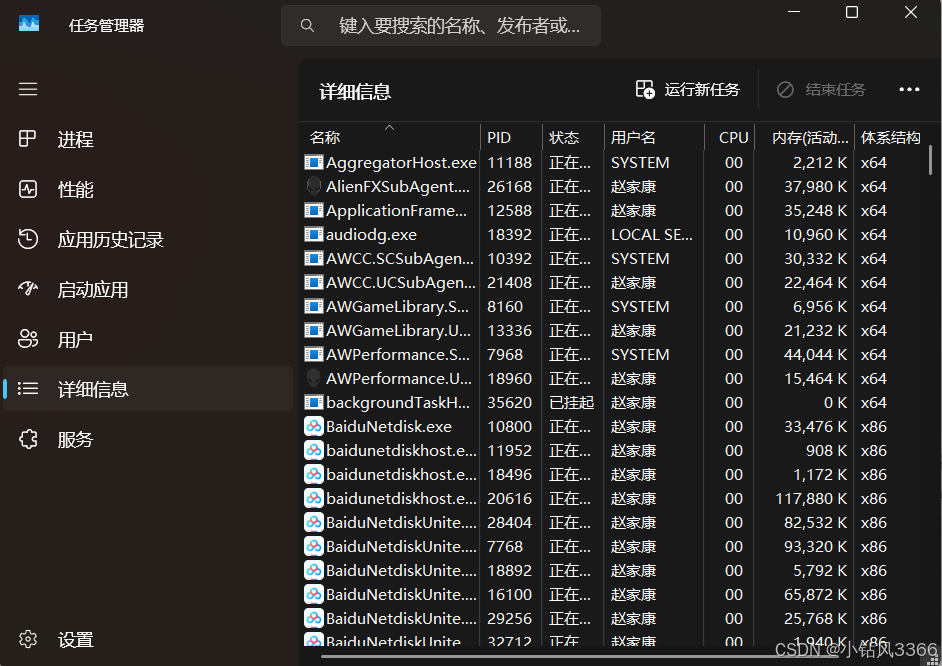This screenshot has height=666, width=942.
Task: Click memory value 44,044 K
Action: (x=815, y=354)
